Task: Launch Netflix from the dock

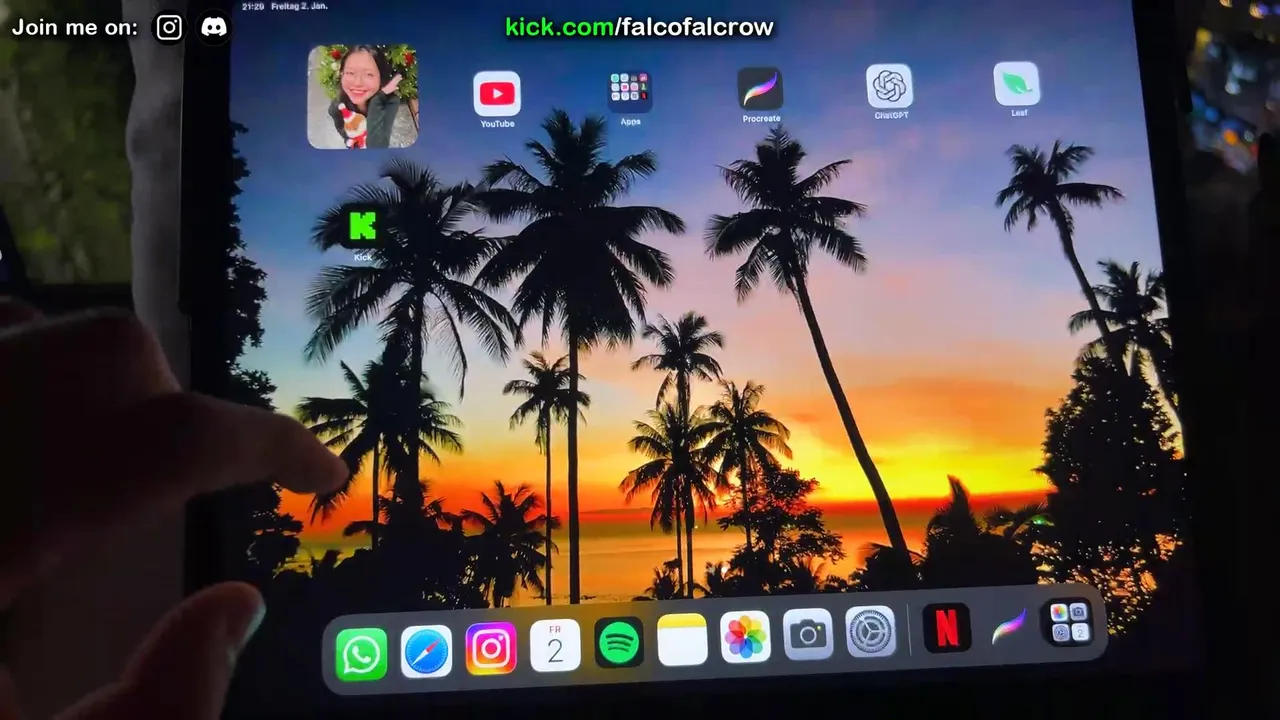Action: (946, 628)
